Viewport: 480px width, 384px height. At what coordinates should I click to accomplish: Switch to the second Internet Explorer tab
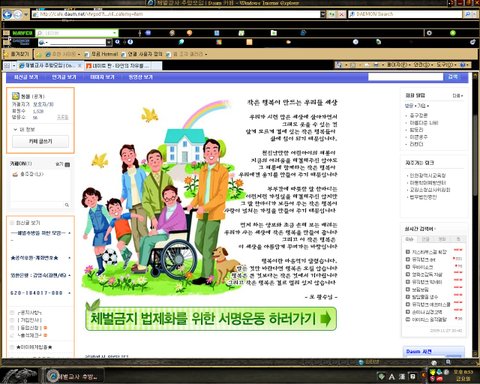click(x=123, y=66)
